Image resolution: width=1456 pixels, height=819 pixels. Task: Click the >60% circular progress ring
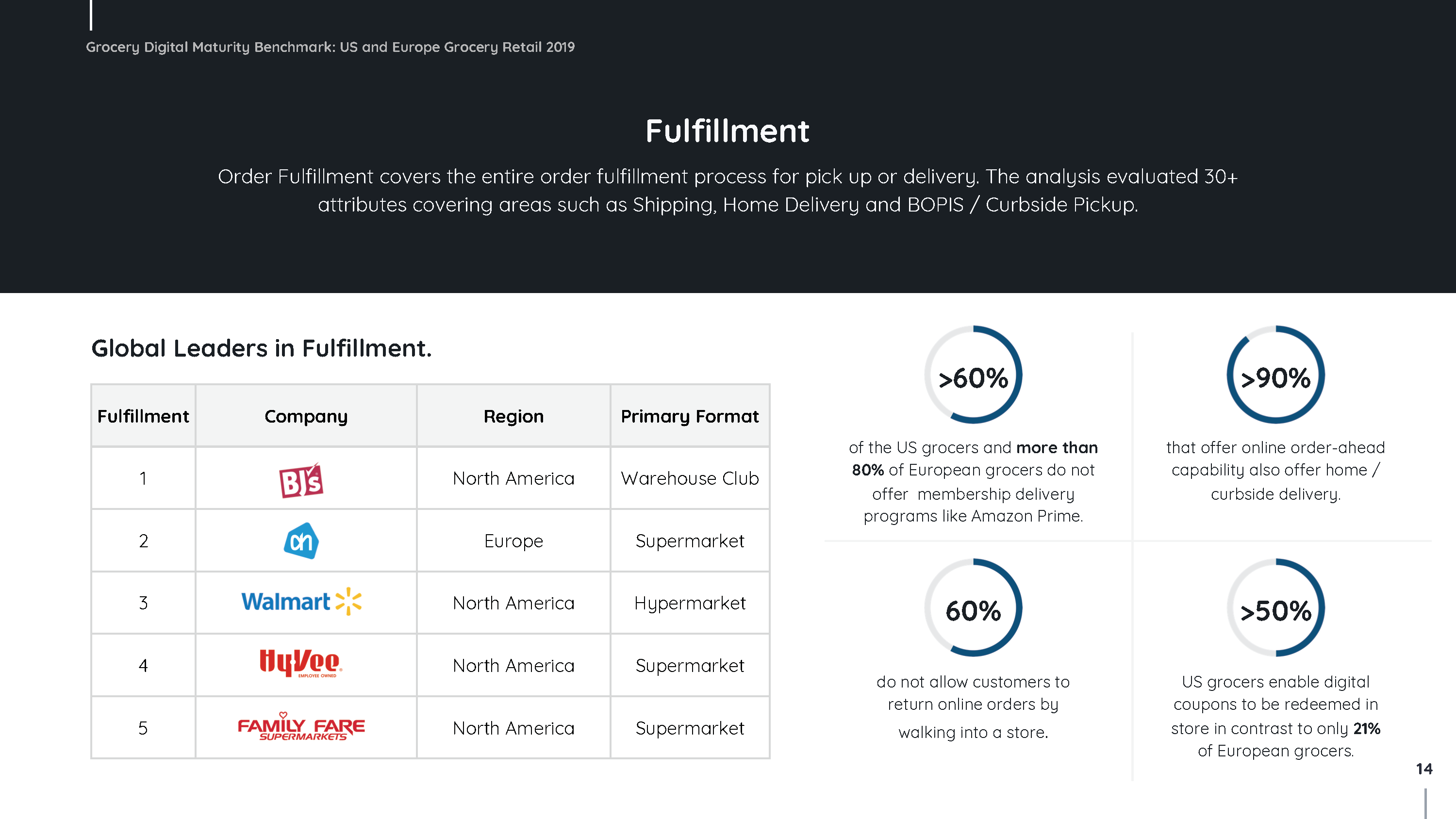(x=973, y=375)
